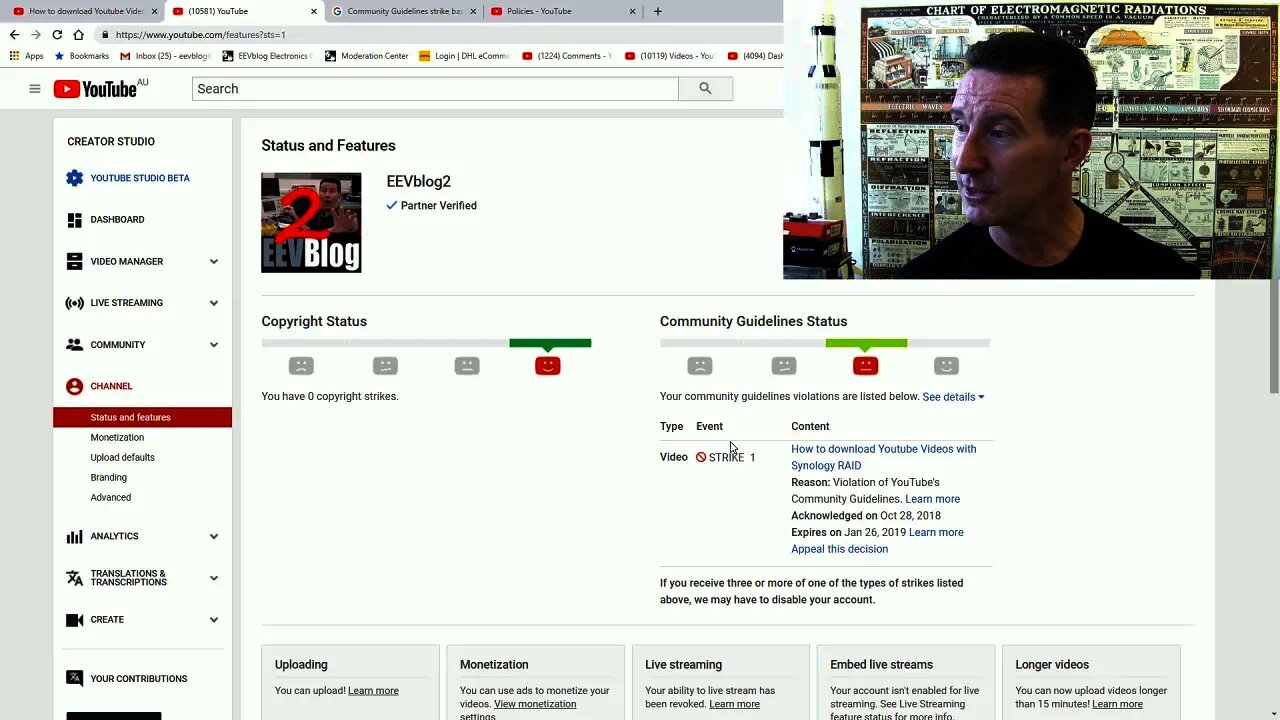Image resolution: width=1280 pixels, height=720 pixels.
Task: Expand Translations & Transcriptions section
Action: tap(214, 578)
